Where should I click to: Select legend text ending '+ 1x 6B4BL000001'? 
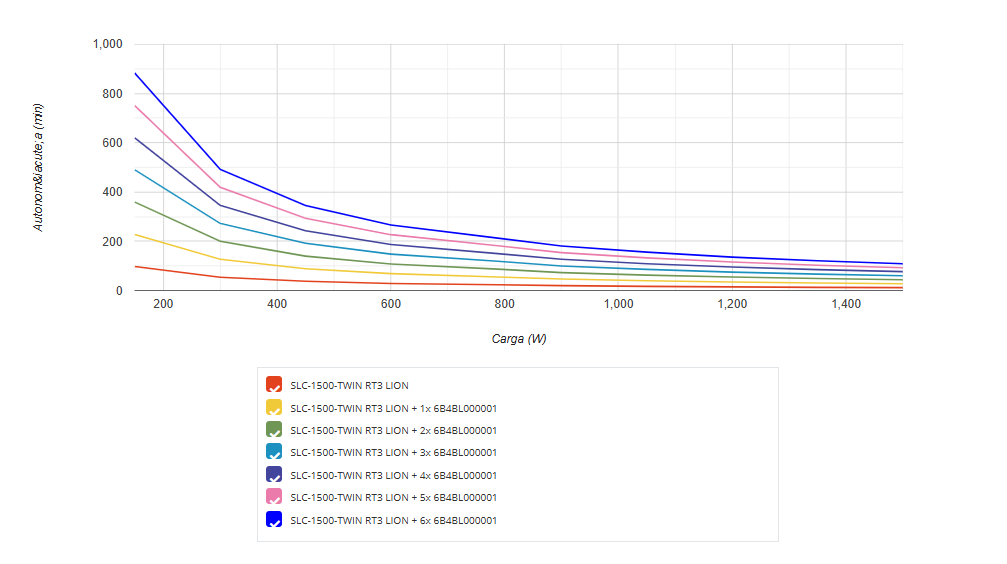pos(393,408)
